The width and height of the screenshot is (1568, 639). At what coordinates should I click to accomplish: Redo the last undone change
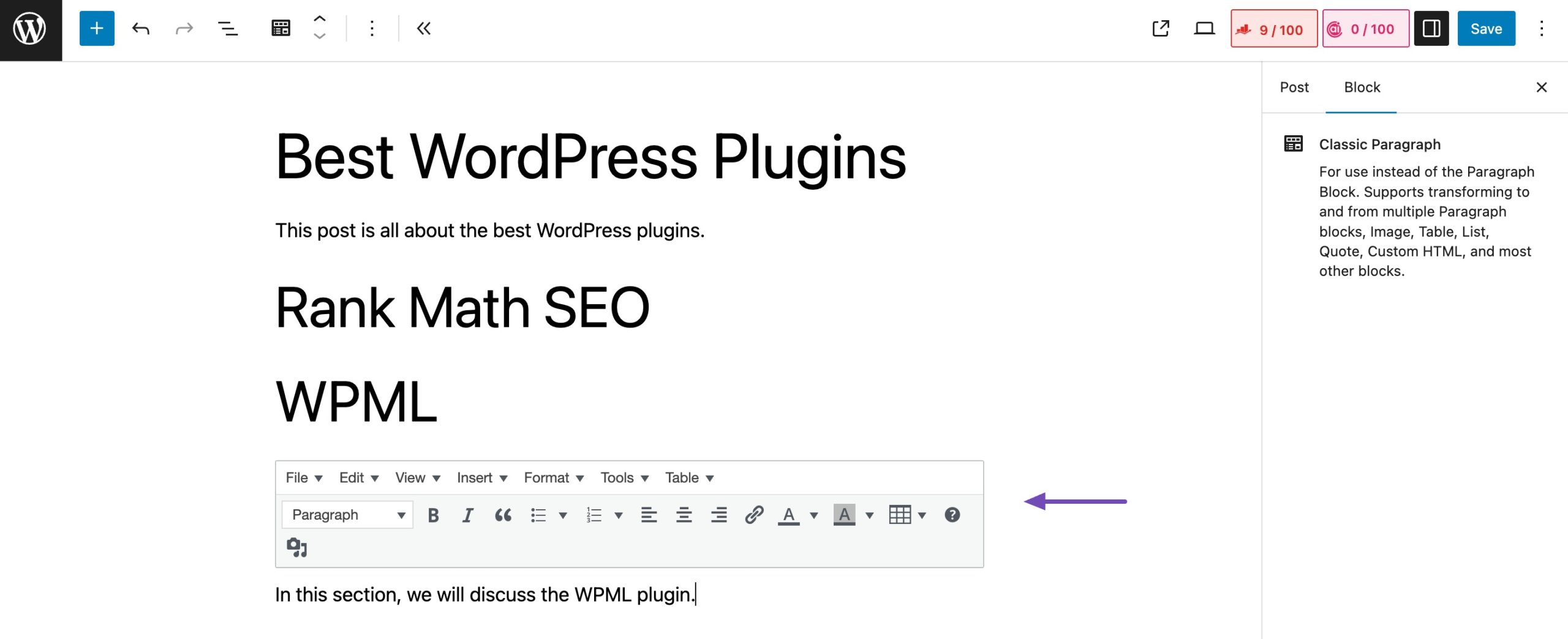point(184,28)
